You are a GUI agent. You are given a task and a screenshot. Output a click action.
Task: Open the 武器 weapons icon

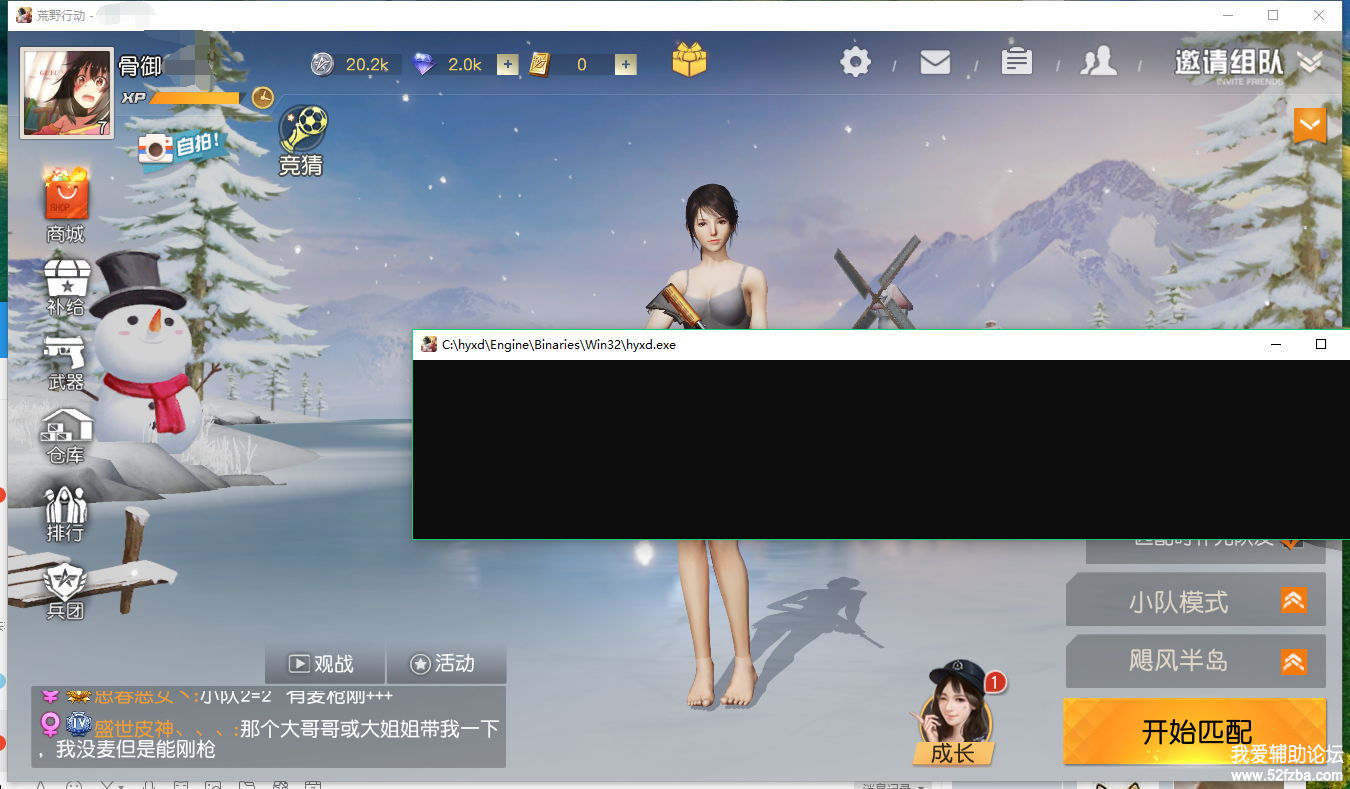[x=66, y=362]
